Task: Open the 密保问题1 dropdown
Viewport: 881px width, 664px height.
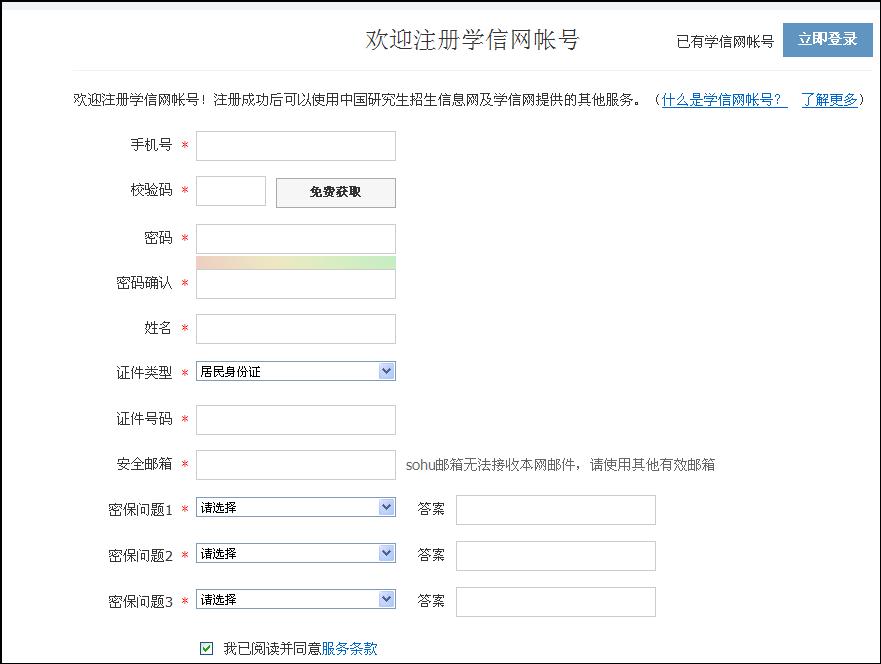Action: tap(296, 508)
